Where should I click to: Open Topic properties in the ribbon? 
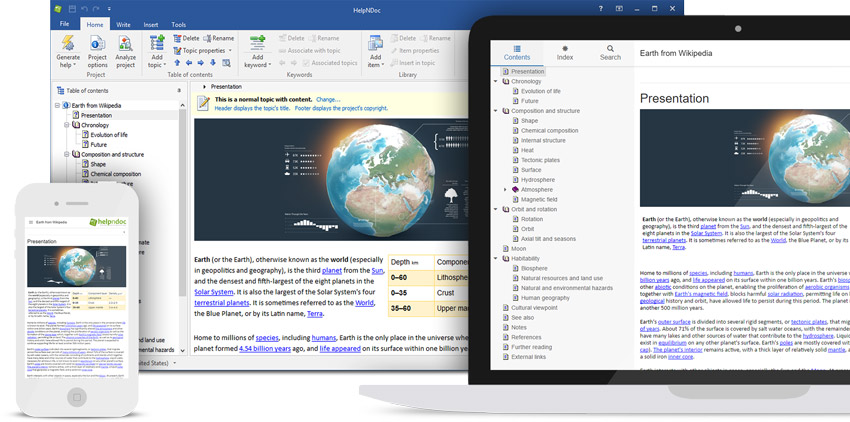click(199, 50)
